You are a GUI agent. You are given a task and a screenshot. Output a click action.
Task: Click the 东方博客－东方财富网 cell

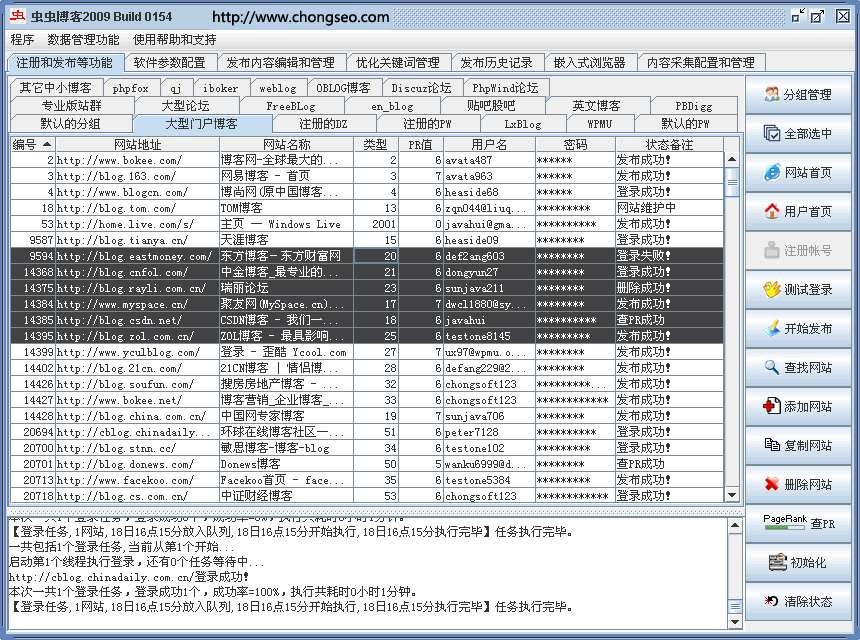pyautogui.click(x=286, y=256)
